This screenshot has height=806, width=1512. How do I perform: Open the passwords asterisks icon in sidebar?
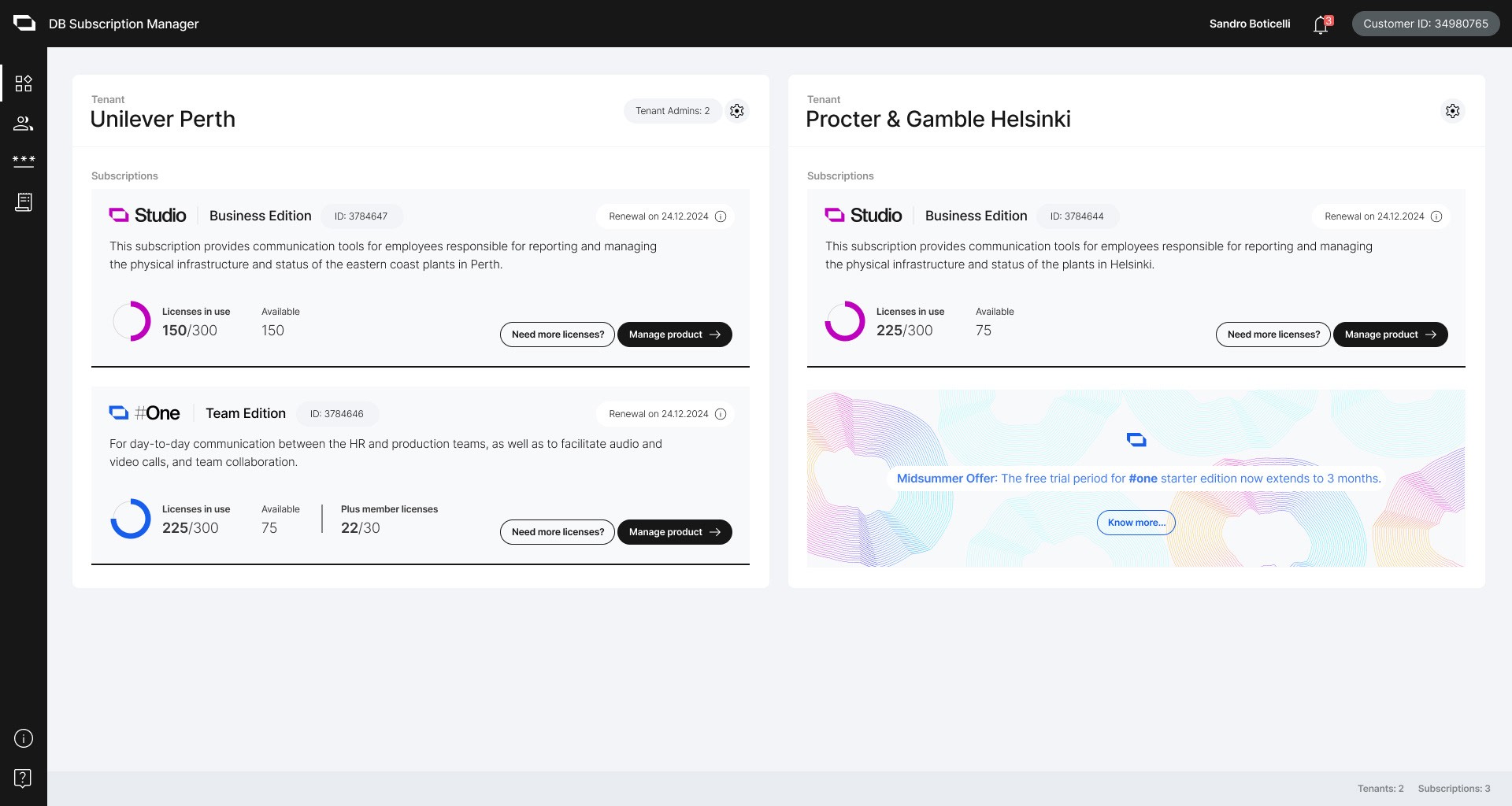pyautogui.click(x=24, y=161)
